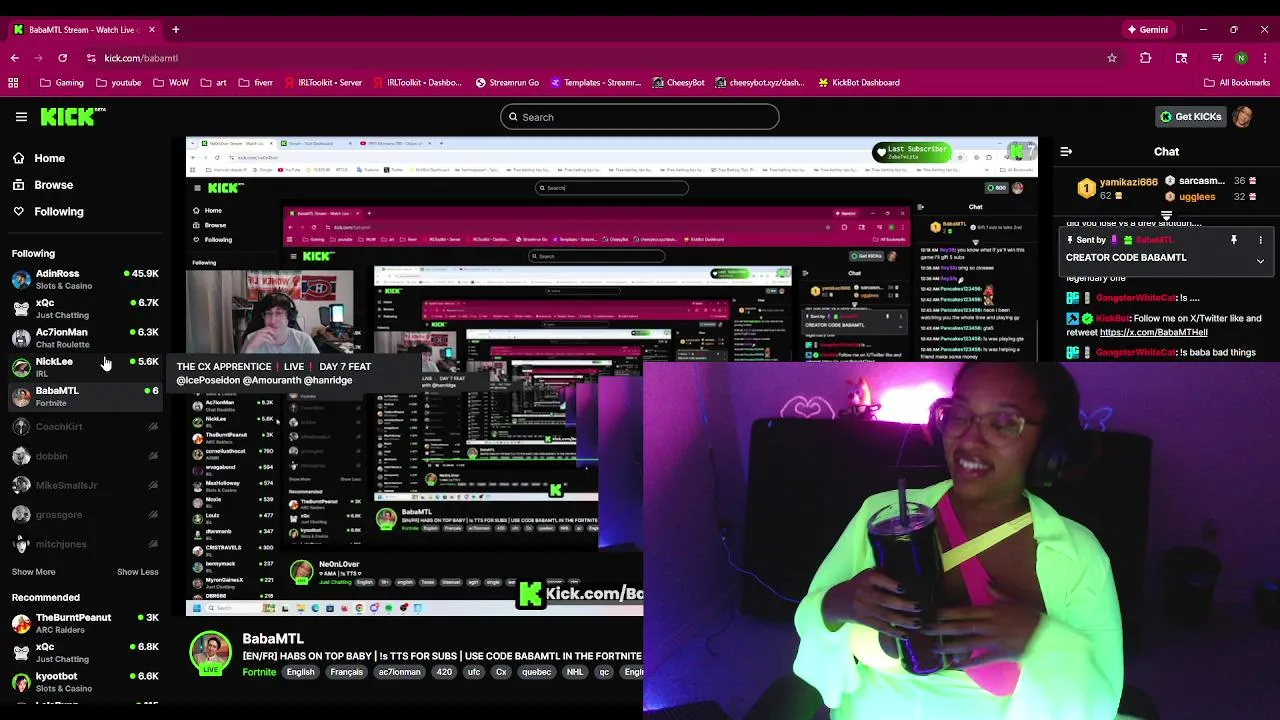View site information icon in address bar
This screenshot has height=720, width=1280.
click(x=91, y=58)
